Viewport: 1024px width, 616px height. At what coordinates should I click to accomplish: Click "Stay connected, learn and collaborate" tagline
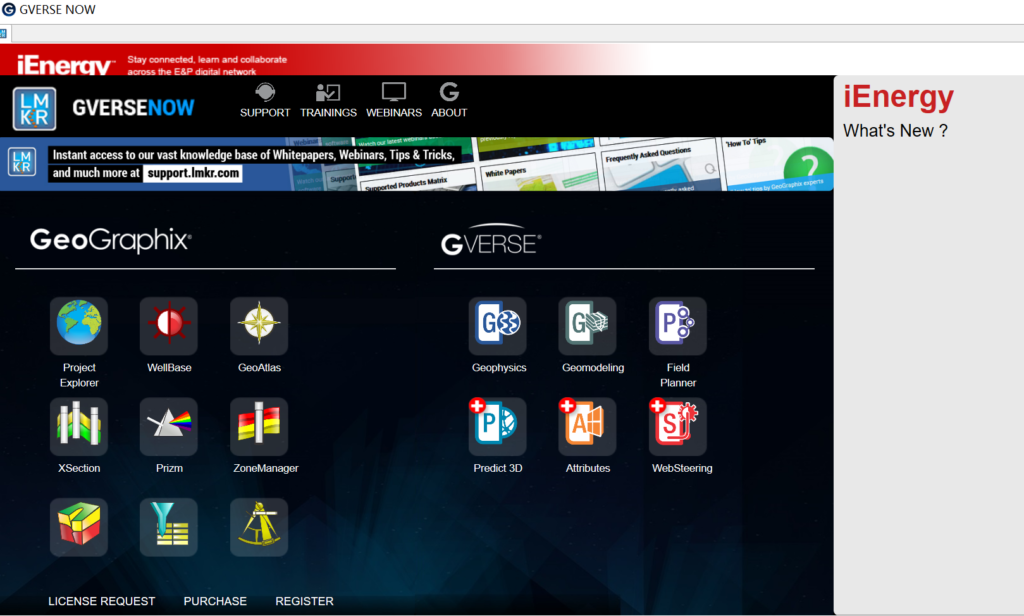coord(207,59)
